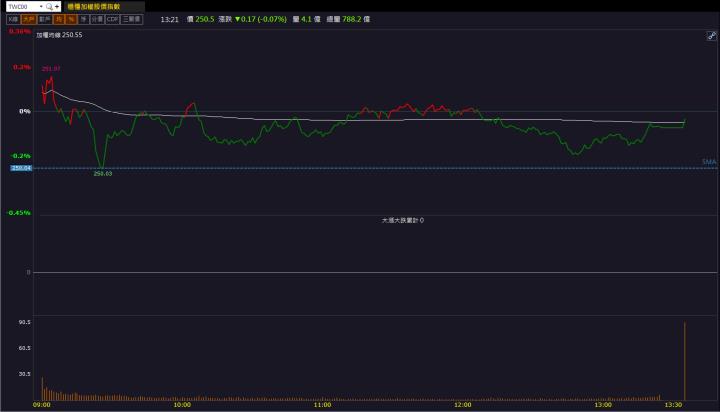Viewport: 720px width, 412px height.
Task: Click the 大漲大跌累計 0 label
Action: [x=403, y=220]
